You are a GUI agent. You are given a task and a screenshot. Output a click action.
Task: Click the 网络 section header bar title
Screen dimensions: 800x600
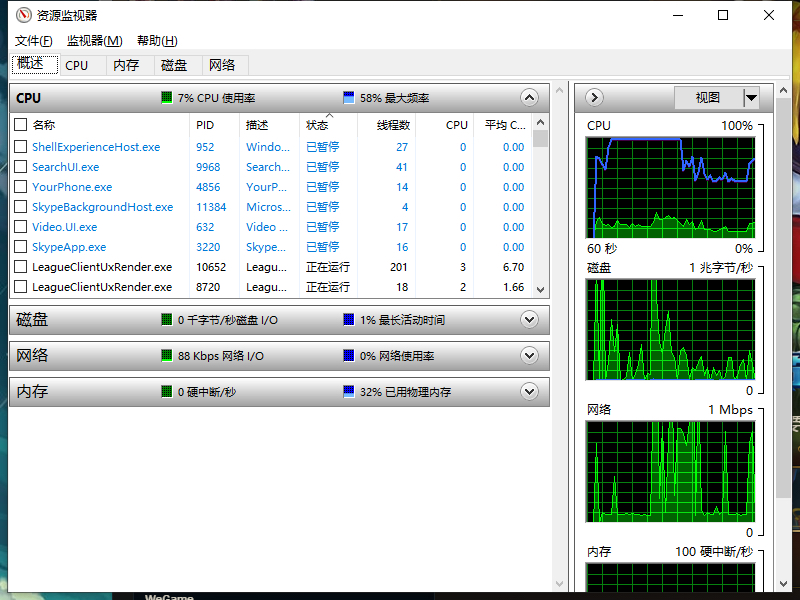tap(32, 356)
